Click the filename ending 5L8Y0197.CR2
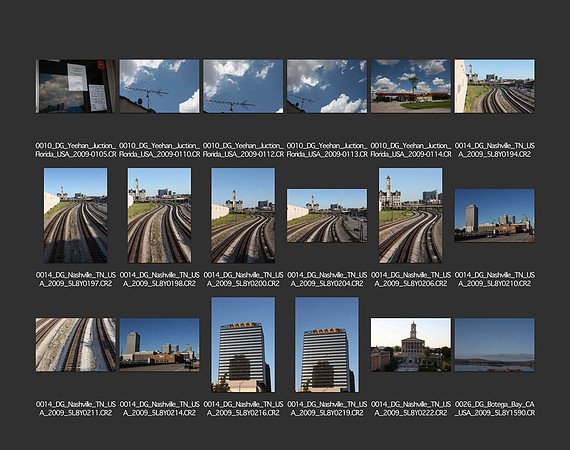This screenshot has width=570, height=450. 76,279
